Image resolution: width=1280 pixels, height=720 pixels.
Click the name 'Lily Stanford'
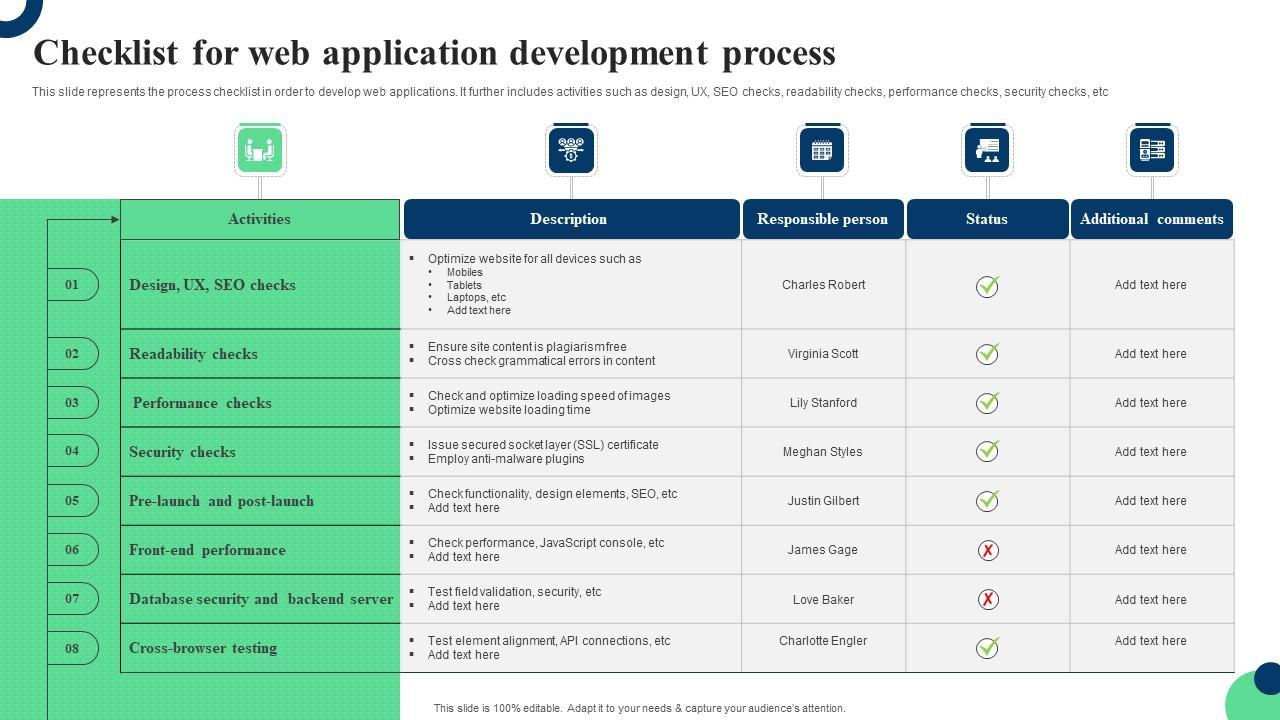click(823, 403)
